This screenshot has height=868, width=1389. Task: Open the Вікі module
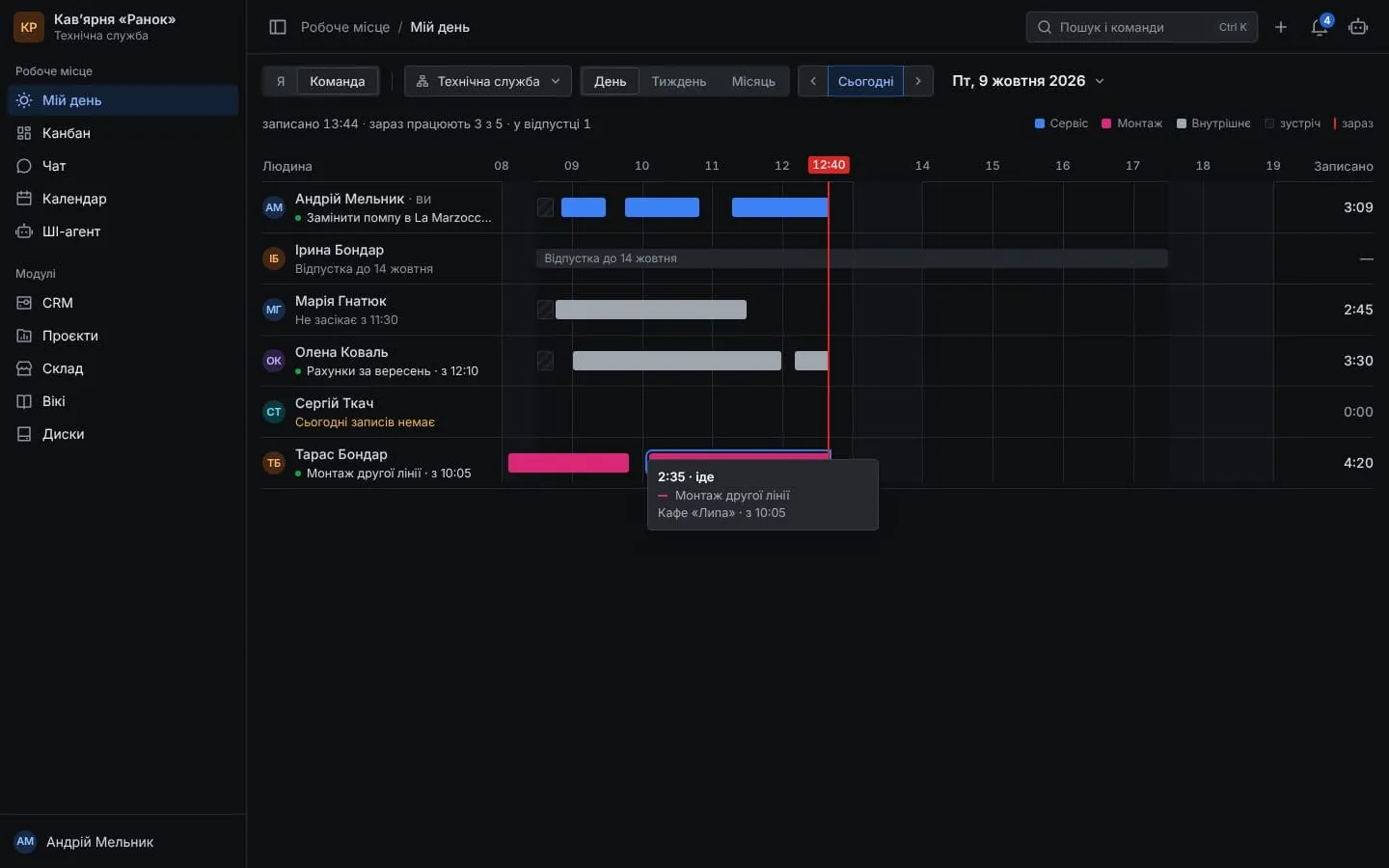(123, 401)
